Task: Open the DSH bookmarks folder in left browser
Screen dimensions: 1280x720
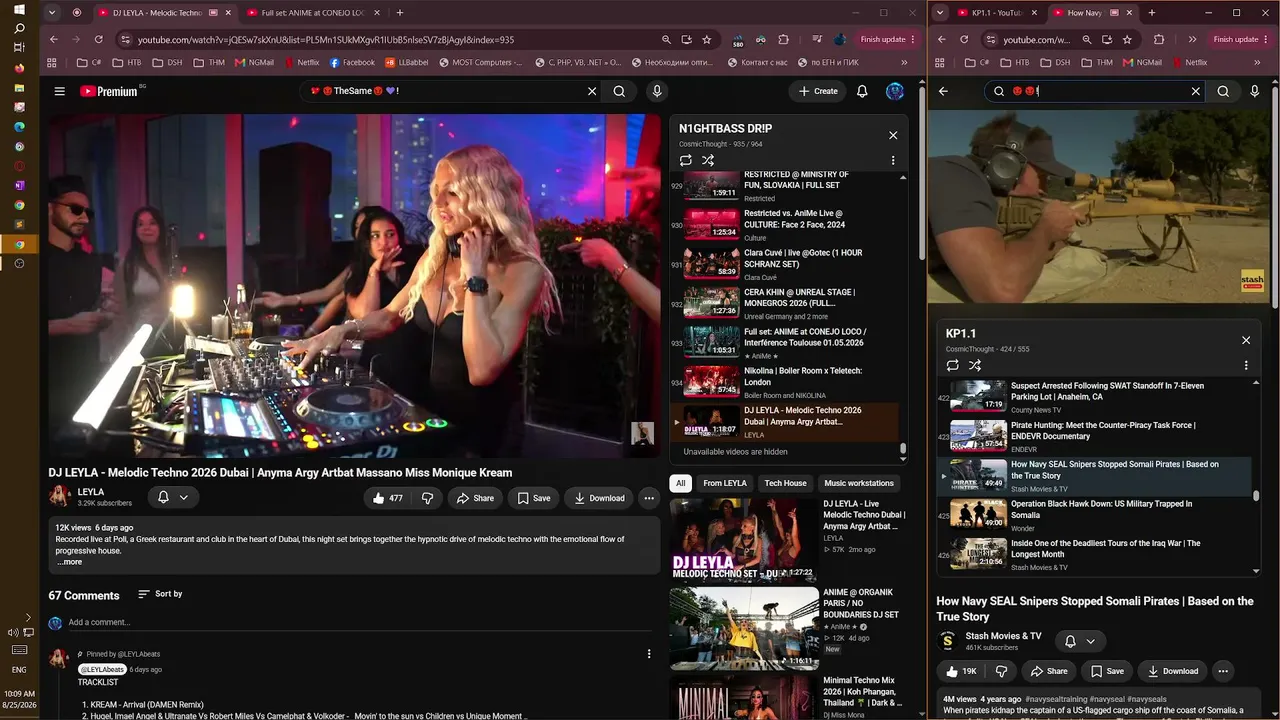Action: click(166, 62)
